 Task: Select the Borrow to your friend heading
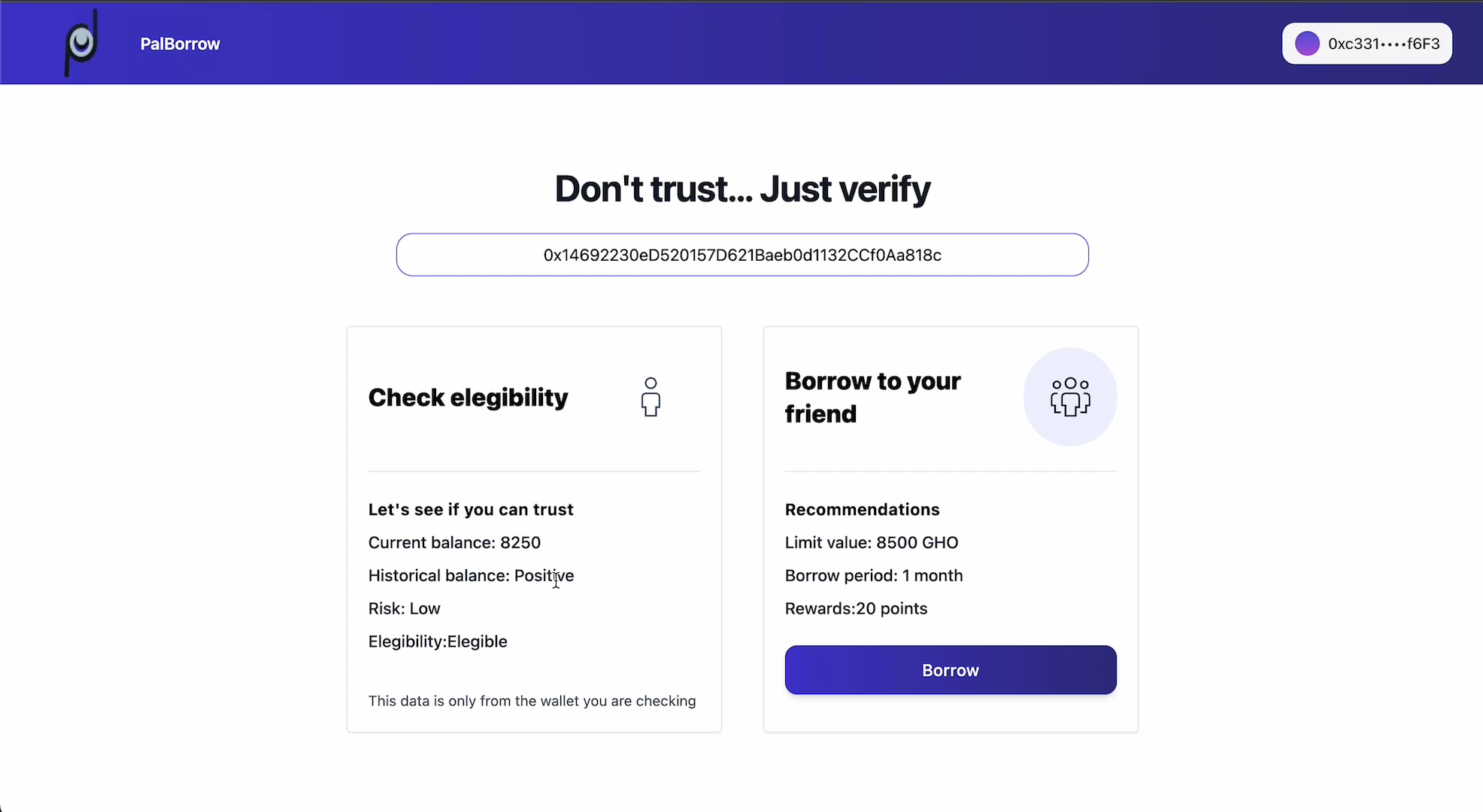coord(872,397)
